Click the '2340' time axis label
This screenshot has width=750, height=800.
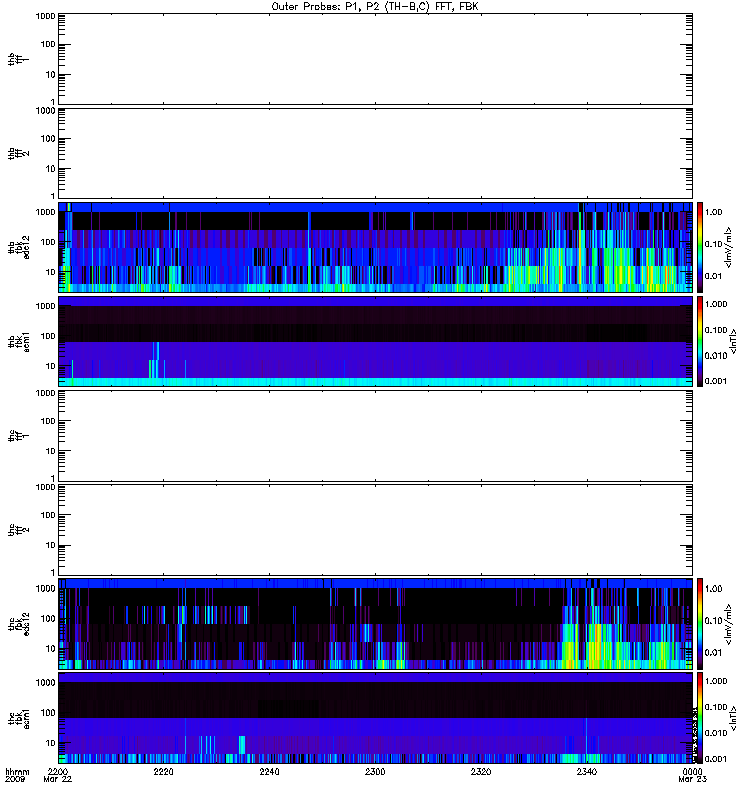pos(587,771)
